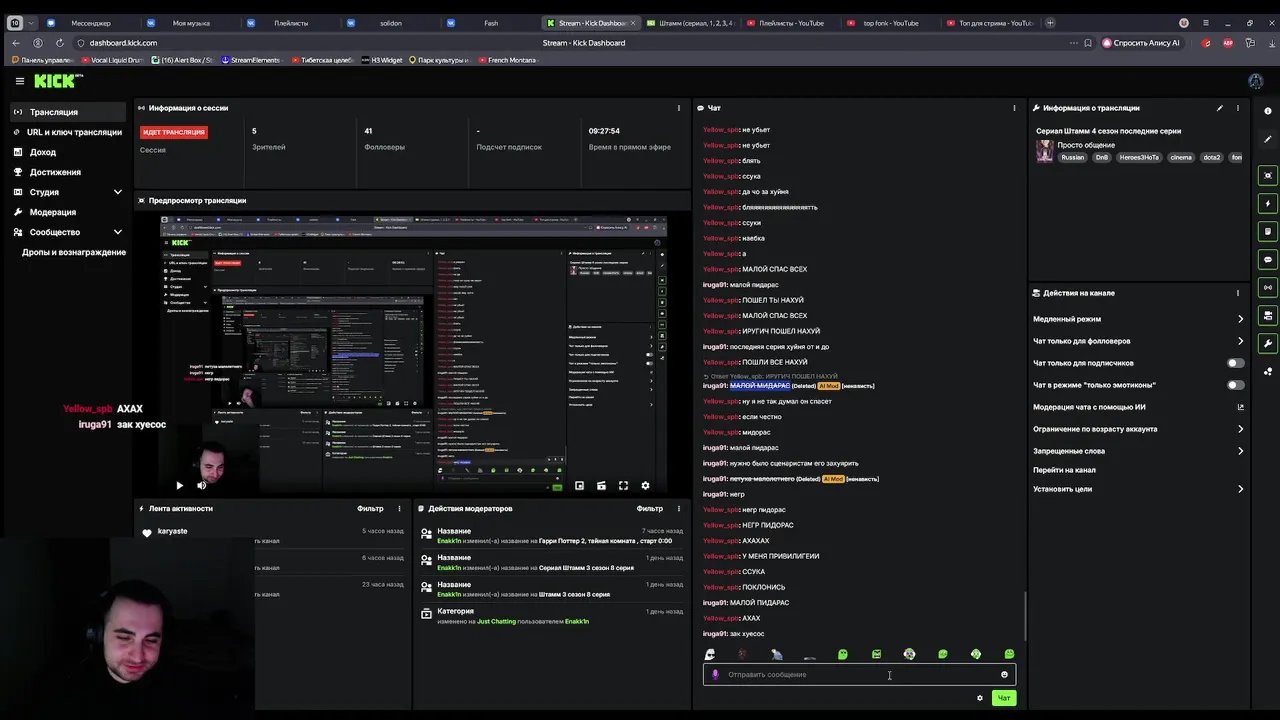Viewport: 1280px width, 720px height.
Task: Open the Лента активности panel options menu
Action: tap(399, 508)
